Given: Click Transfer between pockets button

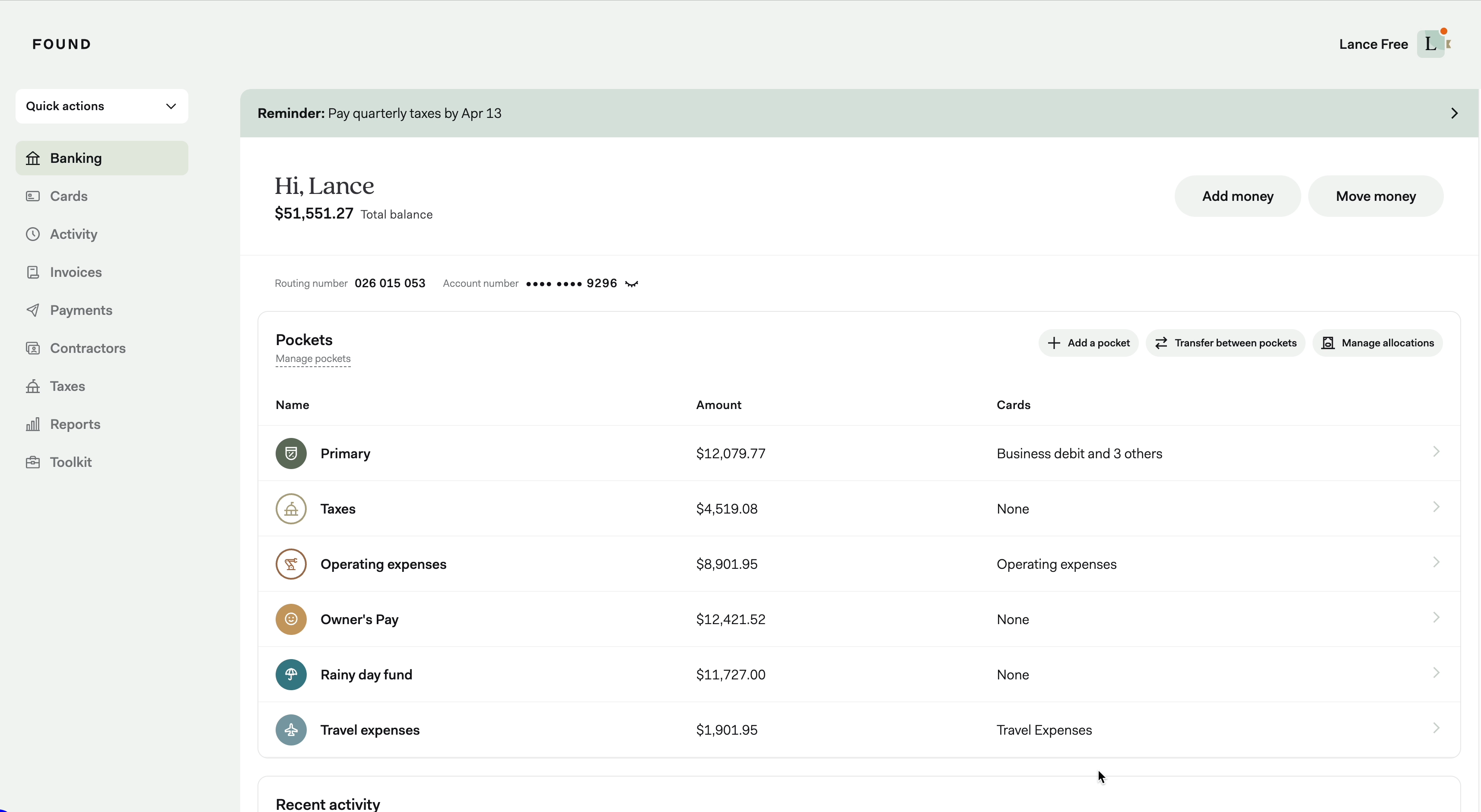Looking at the screenshot, I should click(1225, 343).
